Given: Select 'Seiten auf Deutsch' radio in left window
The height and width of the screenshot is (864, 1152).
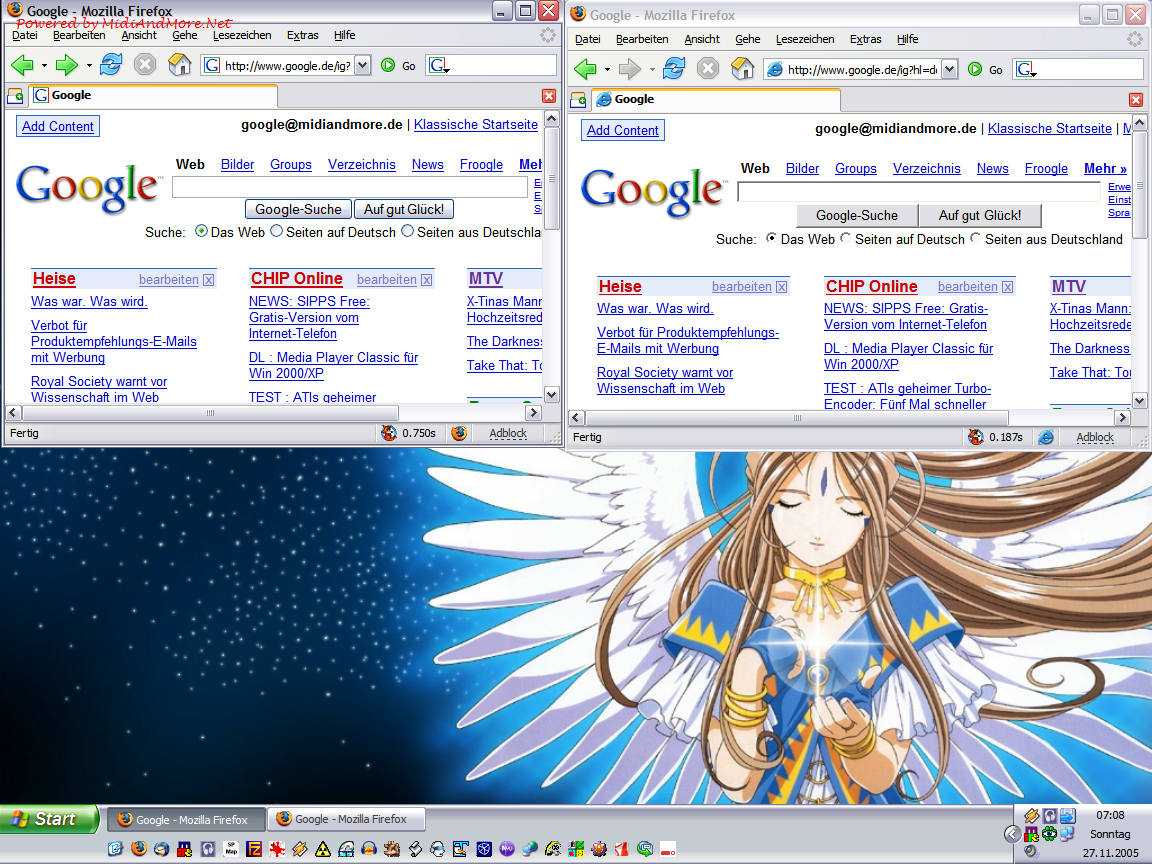Looking at the screenshot, I should (x=276, y=231).
